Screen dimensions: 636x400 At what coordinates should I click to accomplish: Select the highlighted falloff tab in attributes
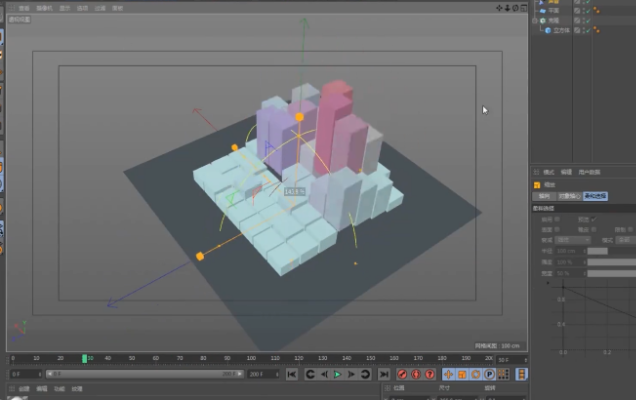point(595,196)
